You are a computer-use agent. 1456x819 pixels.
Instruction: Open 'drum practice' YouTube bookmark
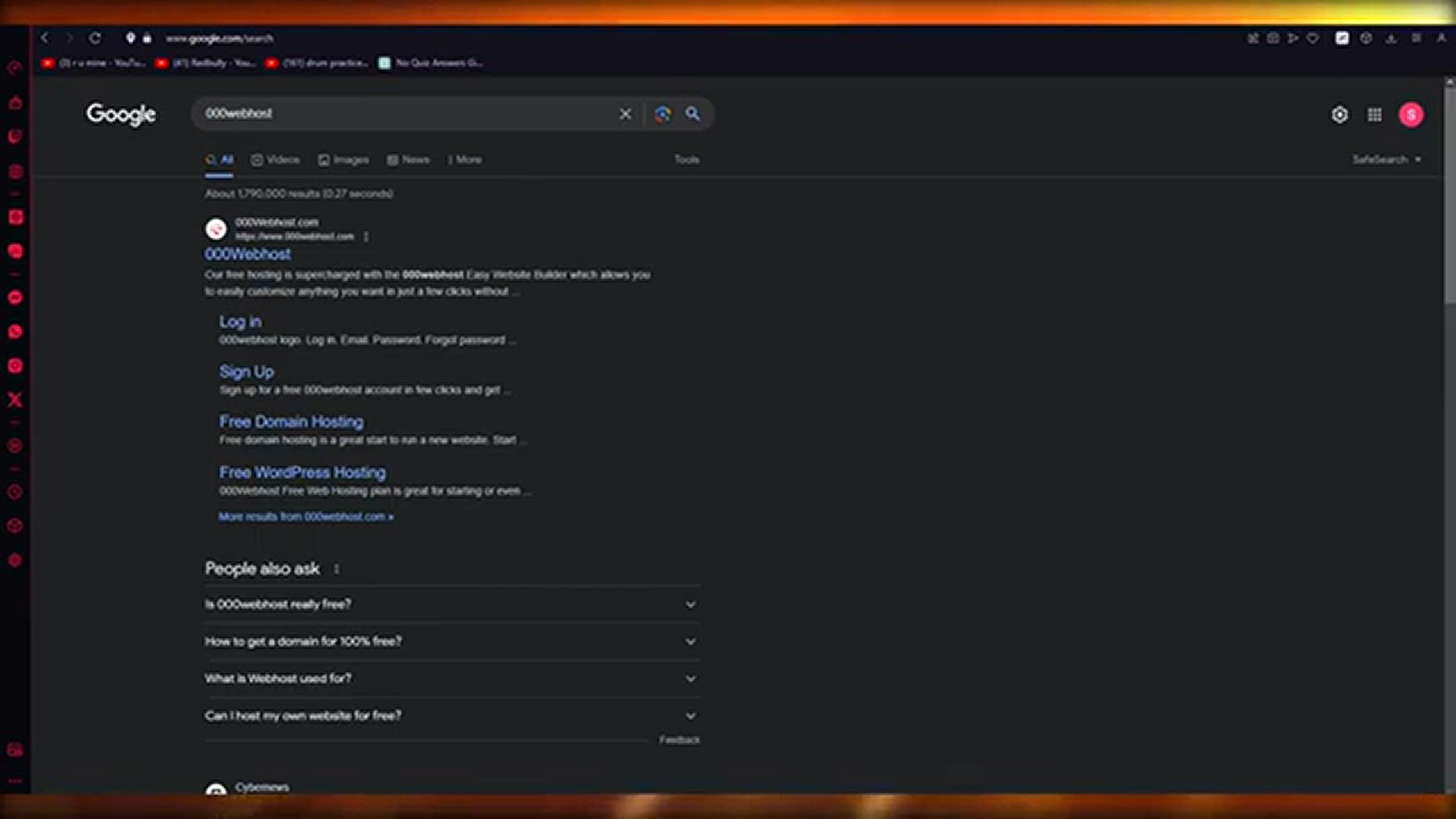pos(317,63)
